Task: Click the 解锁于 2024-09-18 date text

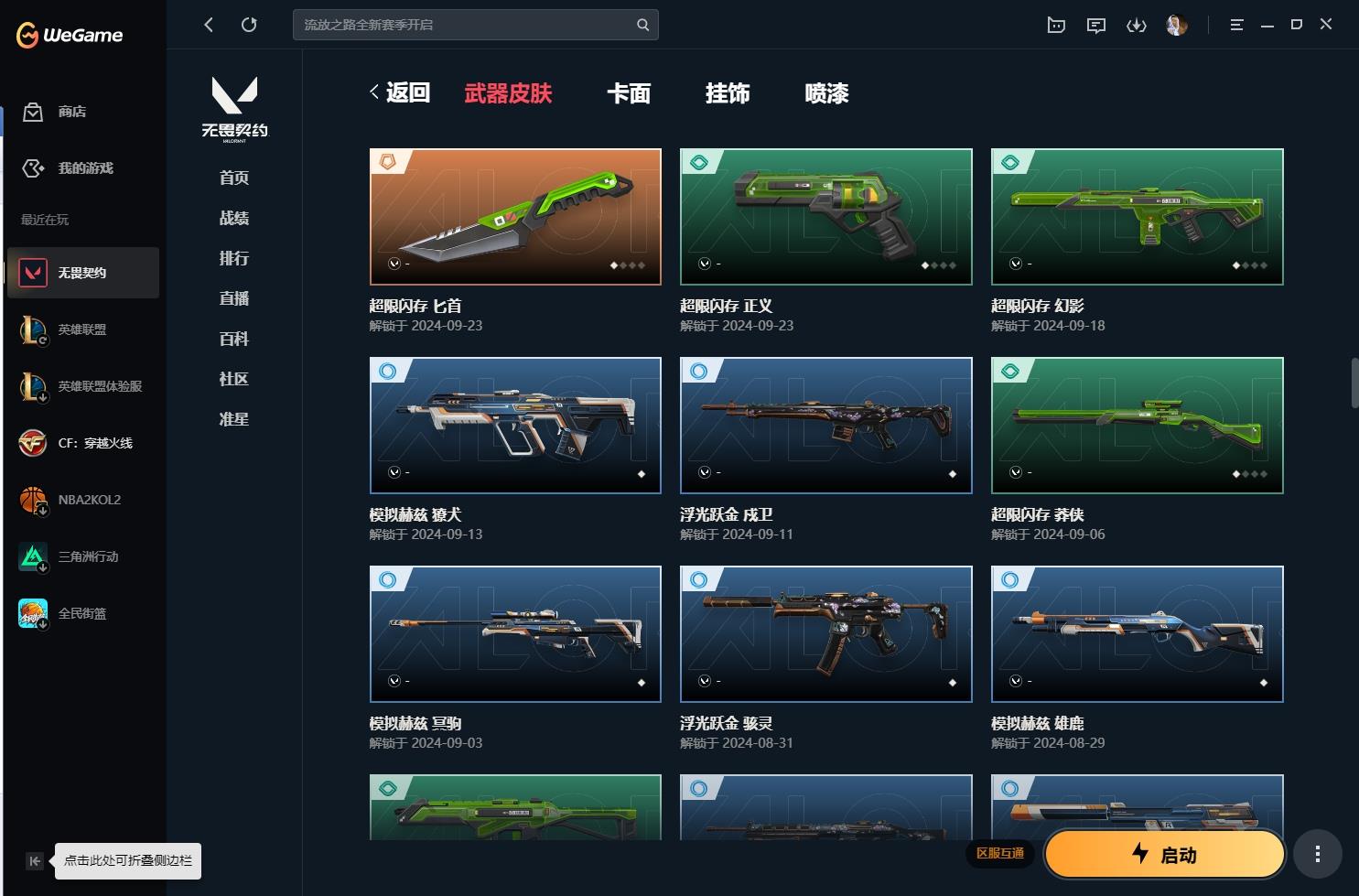Action: [1048, 326]
